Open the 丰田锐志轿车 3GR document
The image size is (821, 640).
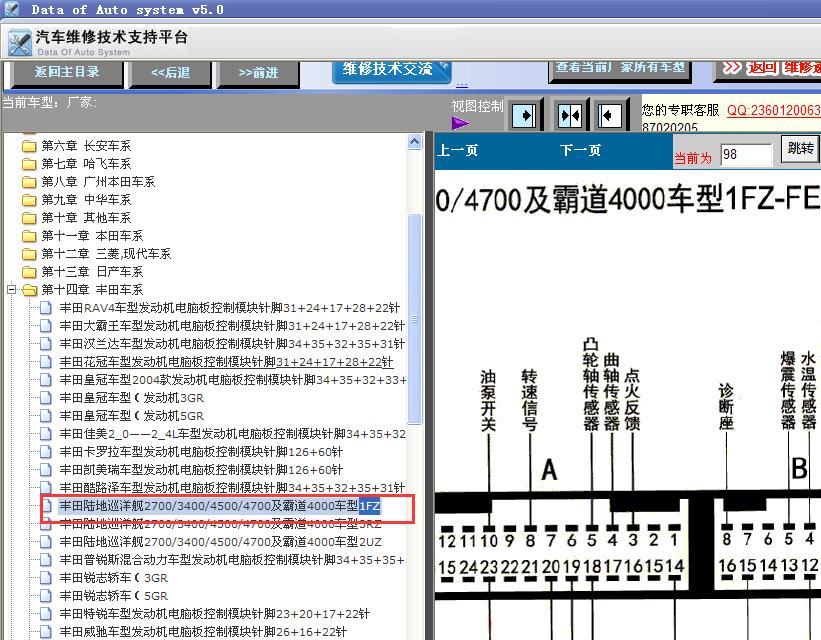pyautogui.click(x=114, y=578)
